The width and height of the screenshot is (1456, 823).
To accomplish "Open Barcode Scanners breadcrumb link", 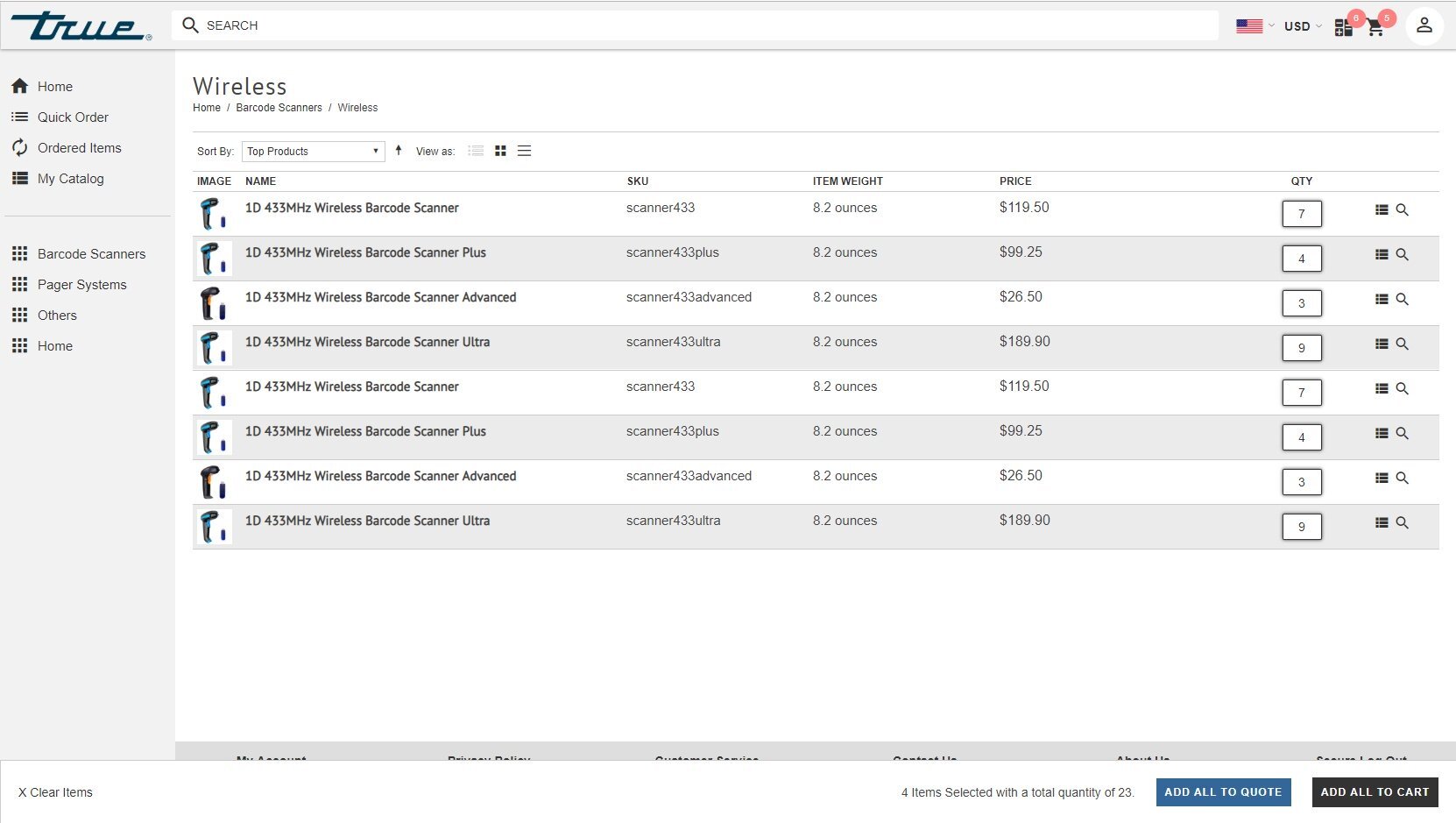I will (279, 108).
